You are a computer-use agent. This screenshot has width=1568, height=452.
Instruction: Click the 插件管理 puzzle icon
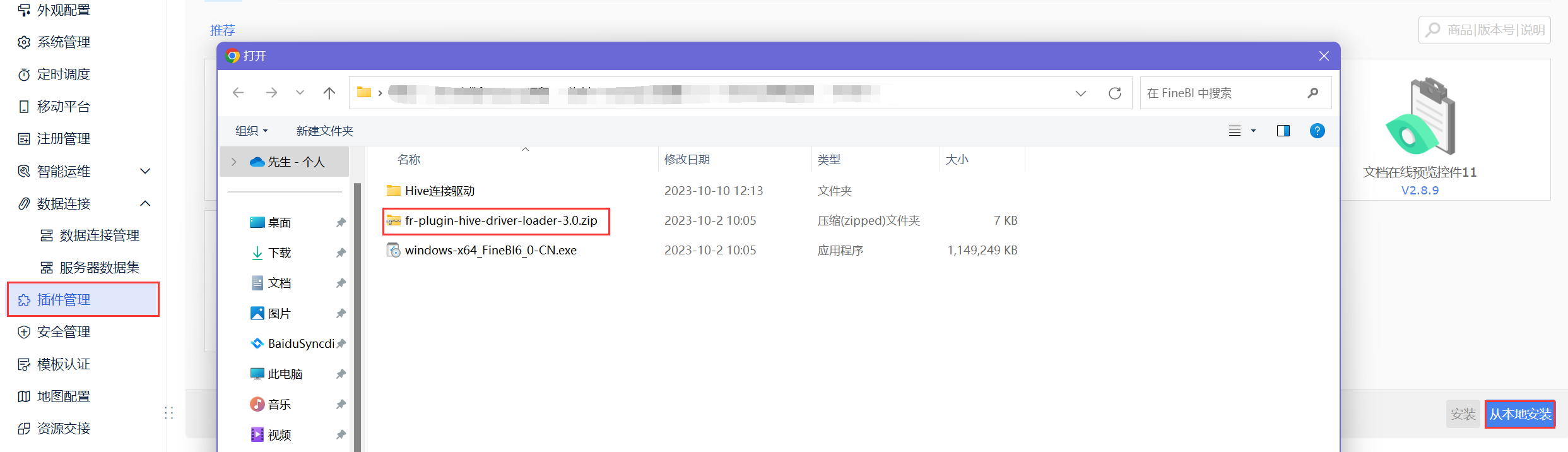pos(24,300)
